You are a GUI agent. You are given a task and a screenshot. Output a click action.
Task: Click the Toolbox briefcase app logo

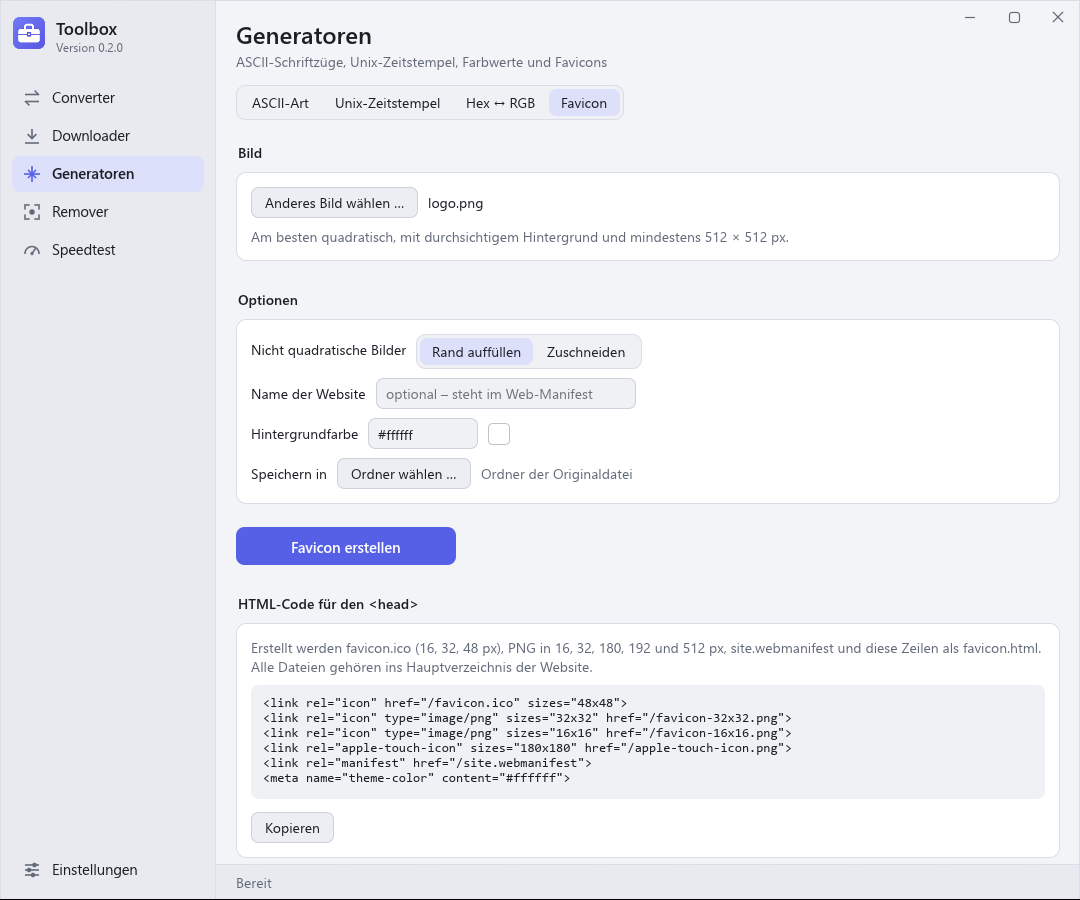pyautogui.click(x=29, y=33)
